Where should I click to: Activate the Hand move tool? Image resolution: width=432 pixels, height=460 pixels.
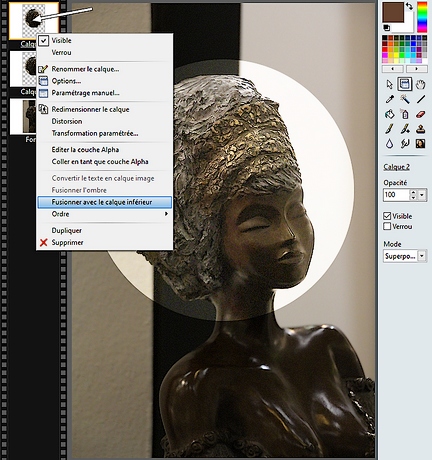[420, 84]
